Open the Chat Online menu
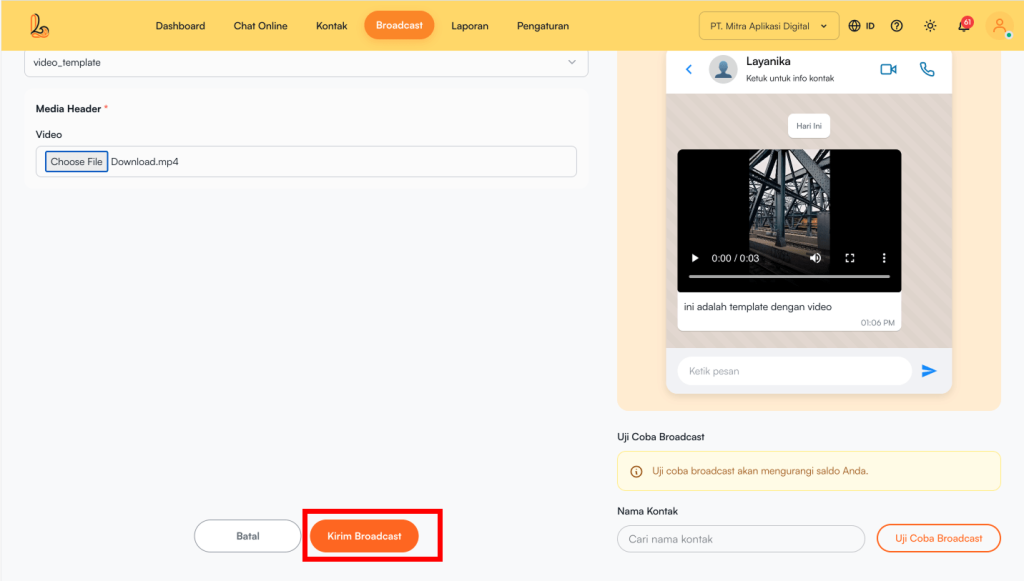1024x581 pixels. coord(260,26)
